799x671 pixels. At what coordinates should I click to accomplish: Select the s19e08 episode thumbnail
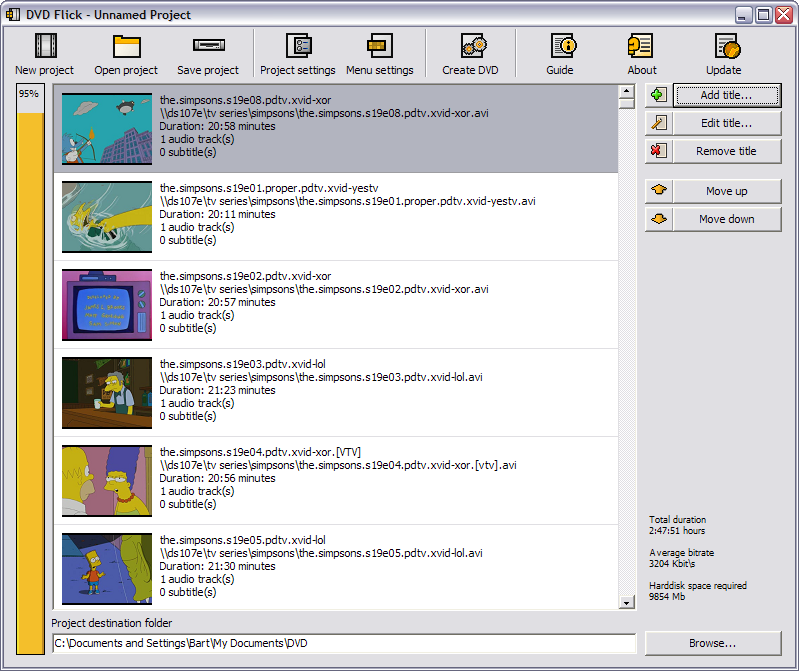[x=107, y=128]
